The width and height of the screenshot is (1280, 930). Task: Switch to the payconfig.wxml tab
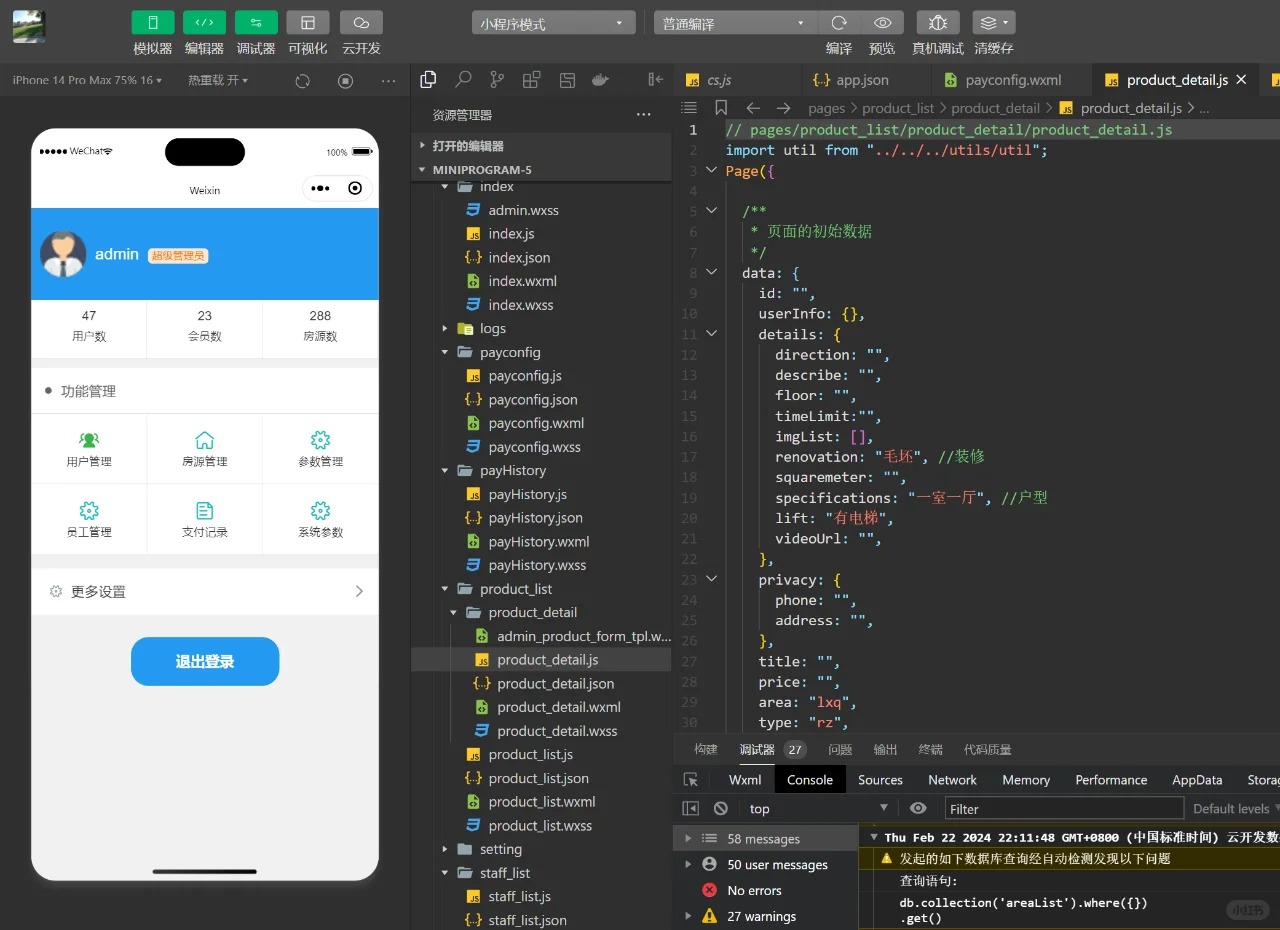pyautogui.click(x=1012, y=80)
